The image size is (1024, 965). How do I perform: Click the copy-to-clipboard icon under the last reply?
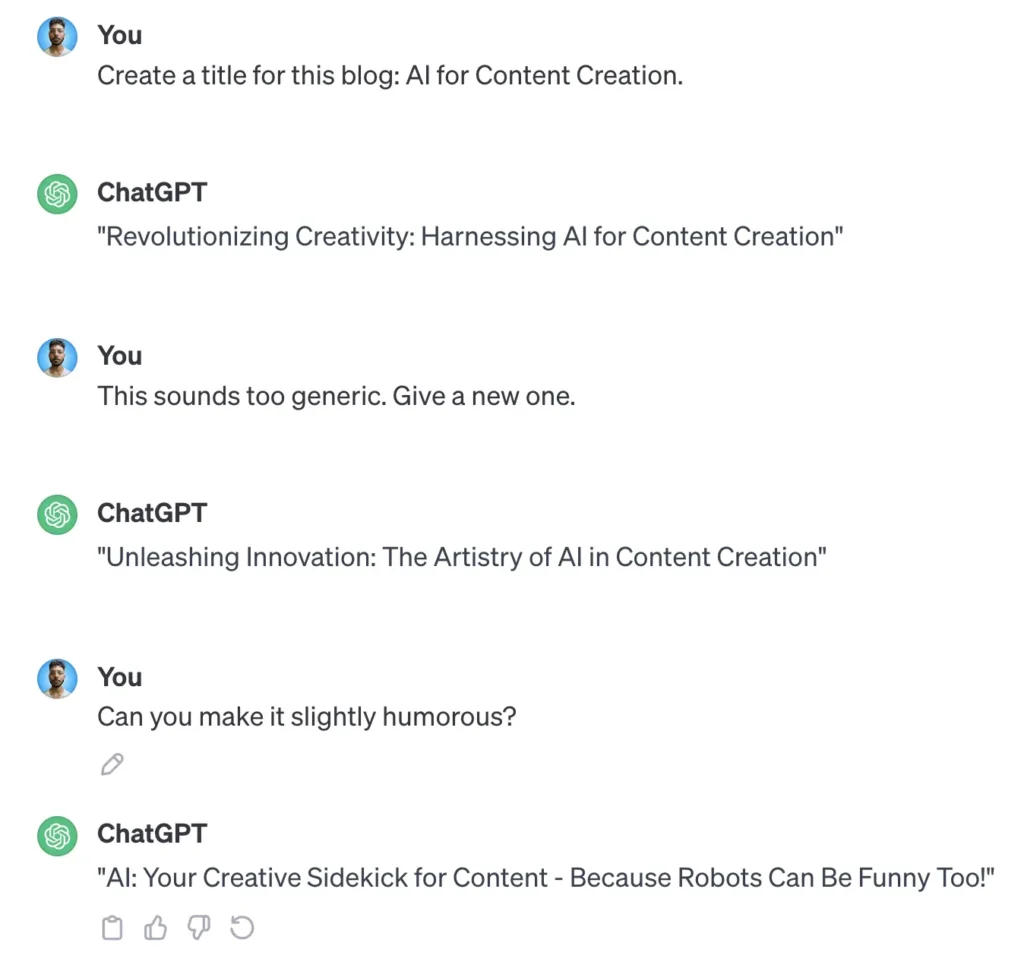tap(111, 928)
